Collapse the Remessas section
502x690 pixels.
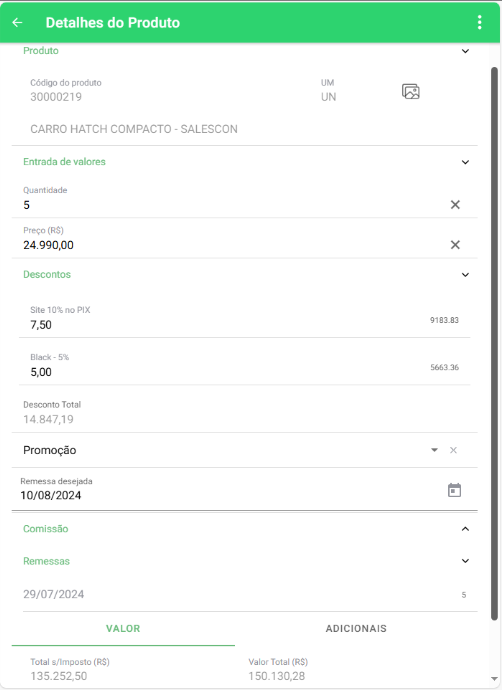(x=465, y=561)
